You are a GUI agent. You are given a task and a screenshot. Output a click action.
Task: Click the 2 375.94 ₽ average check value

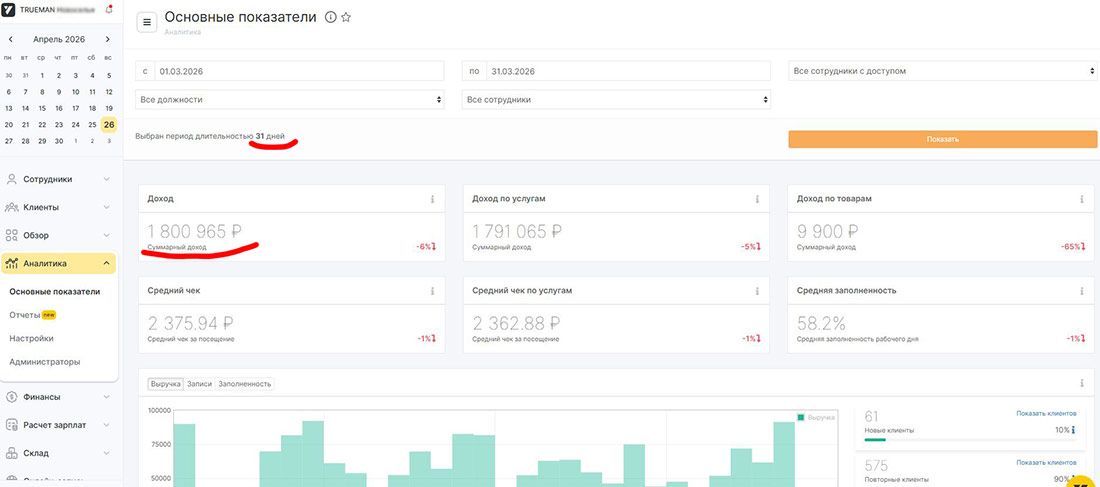pos(190,323)
